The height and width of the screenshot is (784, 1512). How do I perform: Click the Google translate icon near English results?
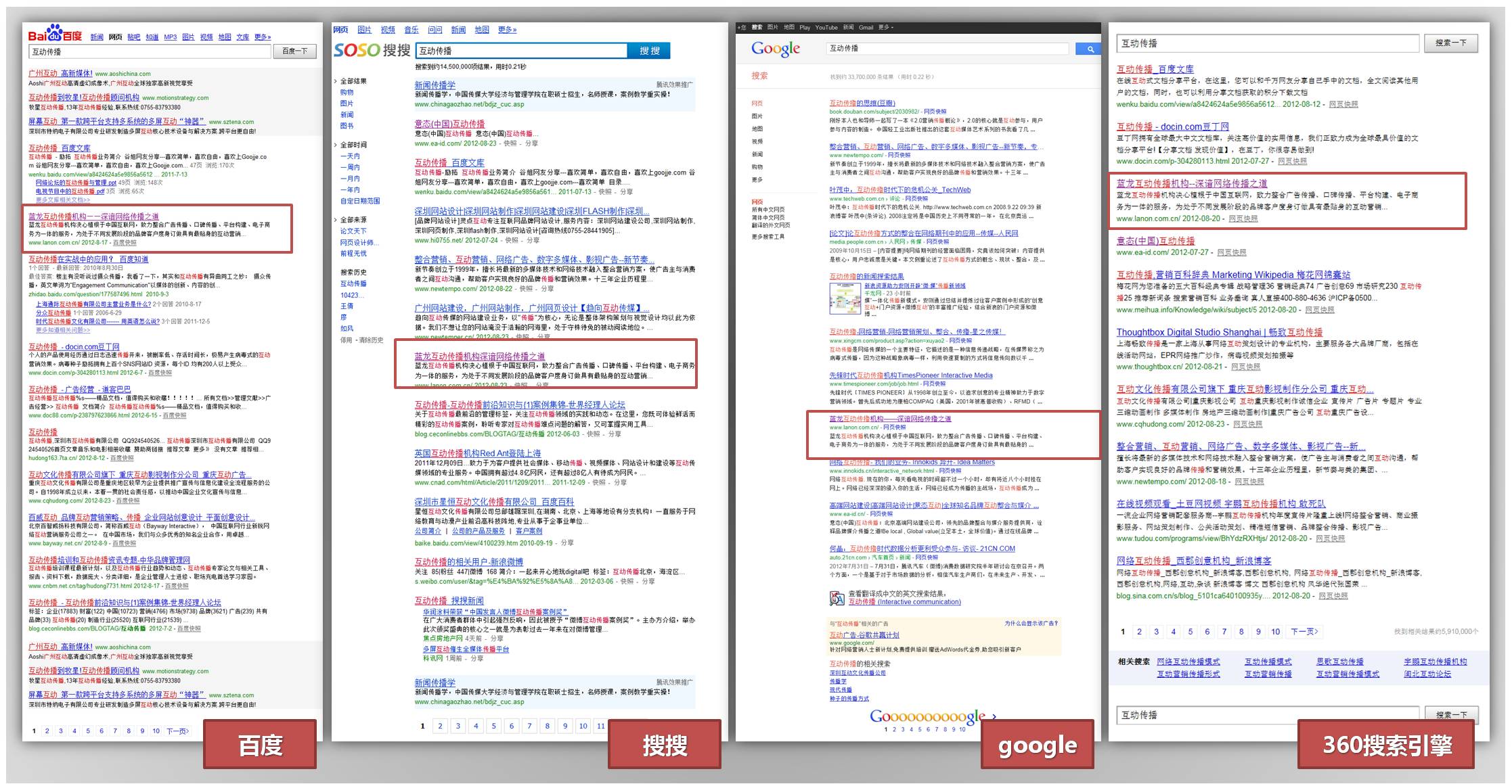click(837, 598)
